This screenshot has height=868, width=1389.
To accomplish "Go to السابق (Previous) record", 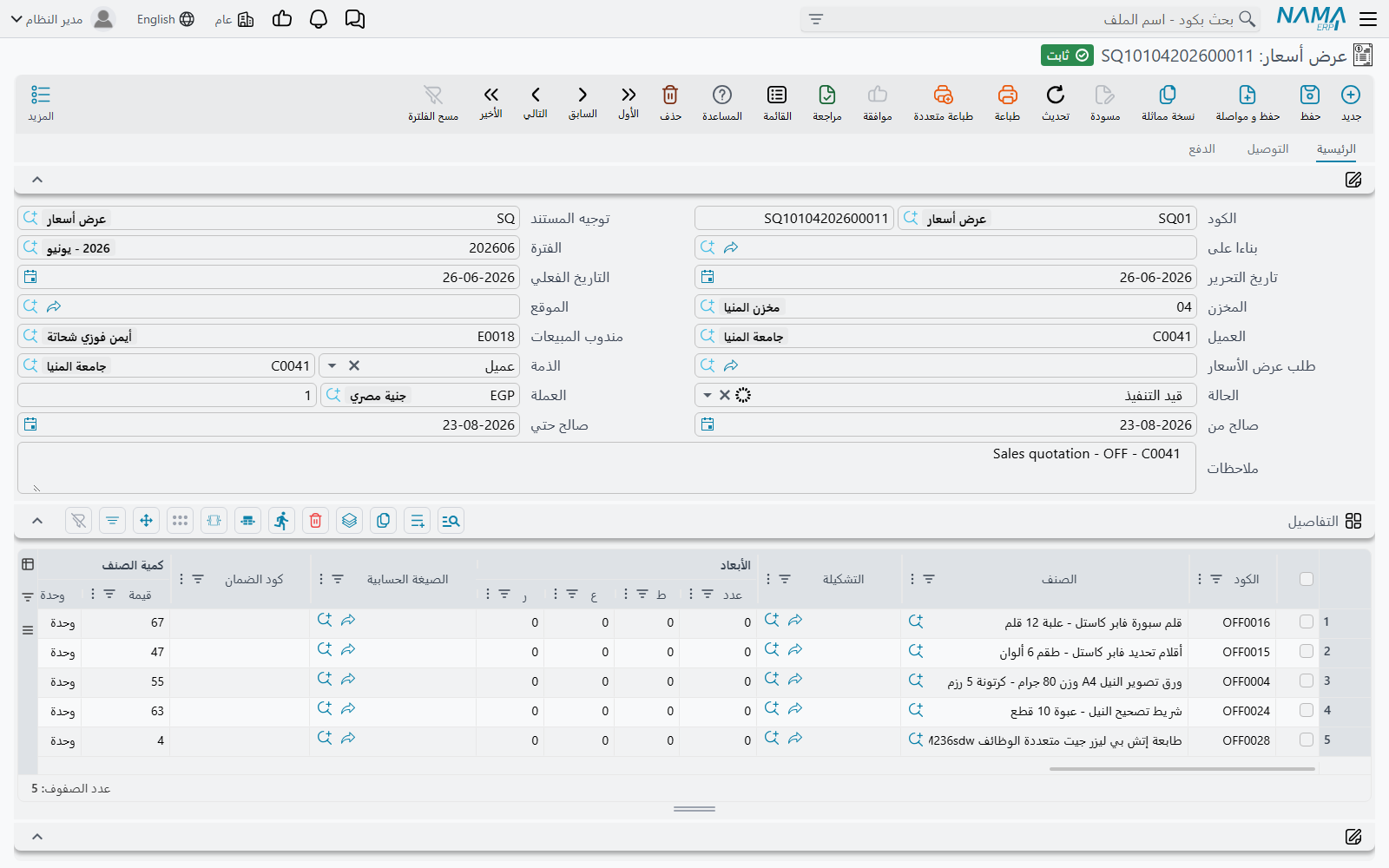I will pos(583,95).
